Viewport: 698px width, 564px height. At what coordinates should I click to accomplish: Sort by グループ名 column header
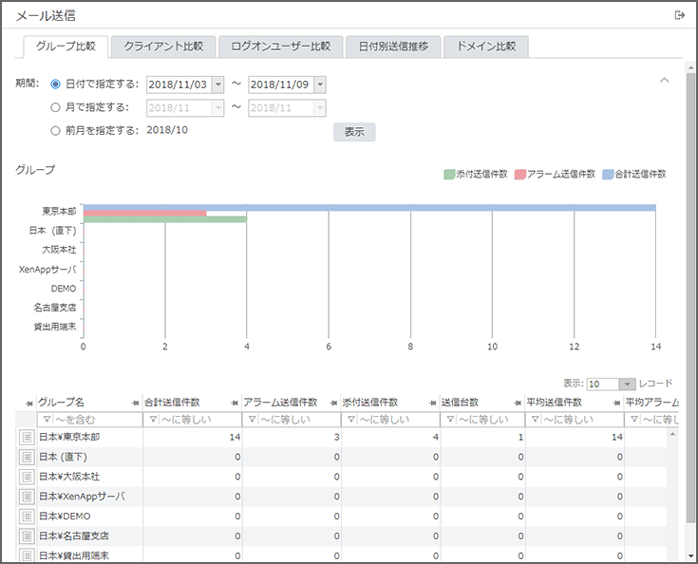(x=61, y=402)
